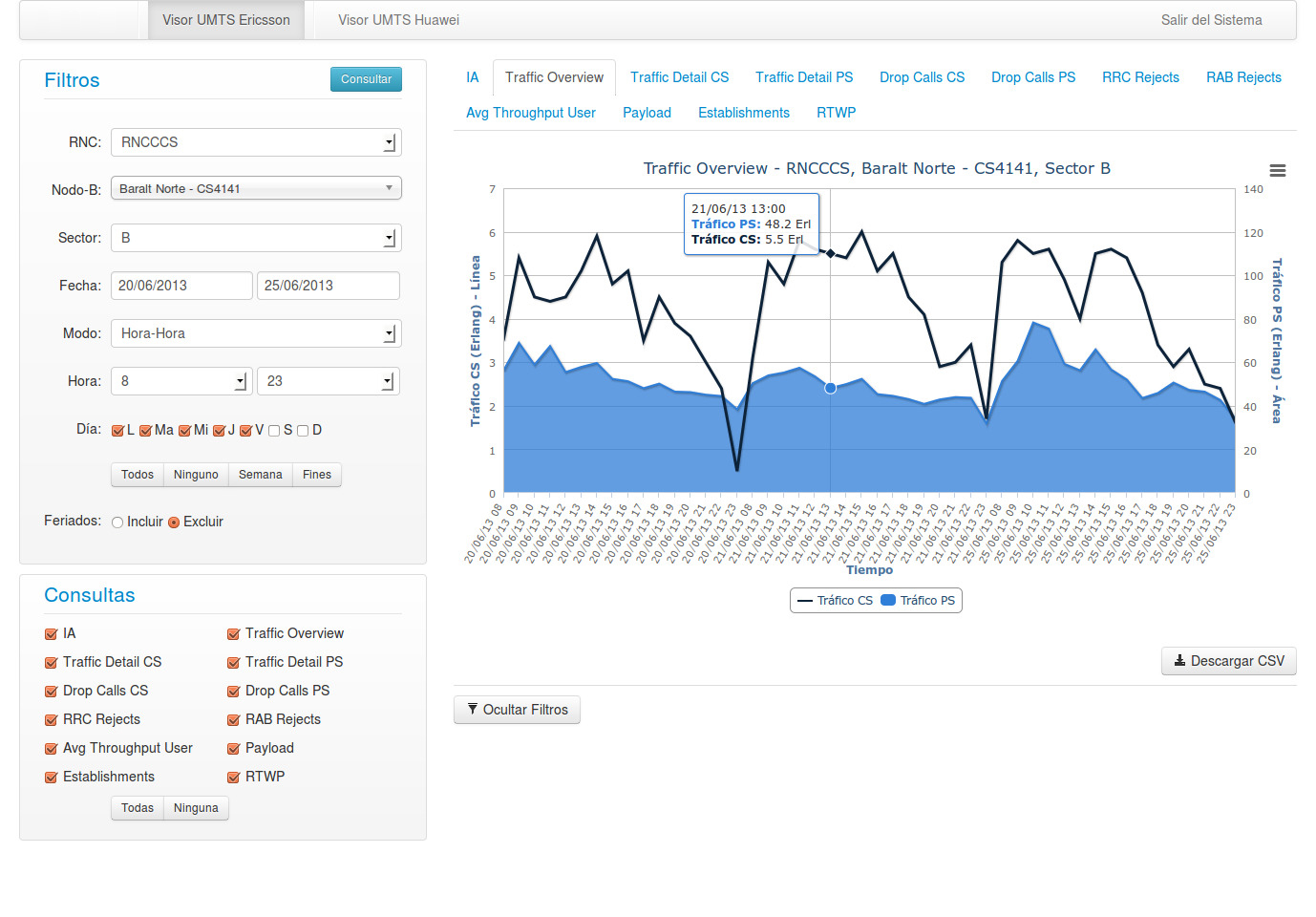Uncheck Drop Calls CS in Consultas
Image resolution: width=1316 pixels, height=917 pixels.
tap(51, 692)
